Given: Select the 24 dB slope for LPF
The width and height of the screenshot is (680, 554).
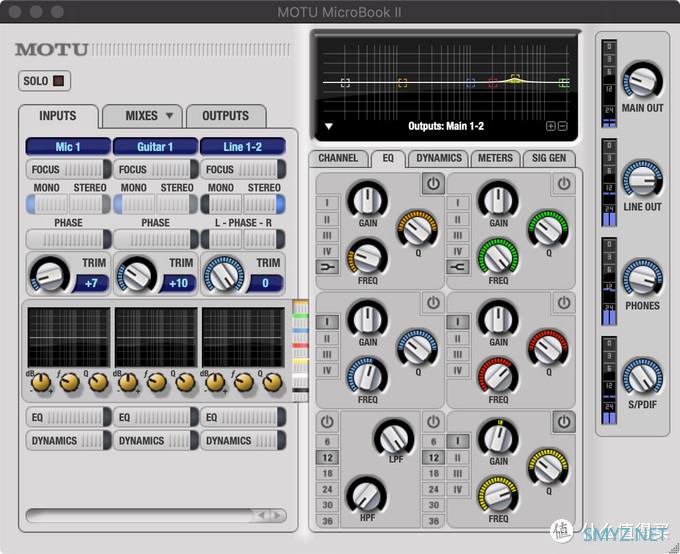Looking at the screenshot, I should (x=433, y=489).
